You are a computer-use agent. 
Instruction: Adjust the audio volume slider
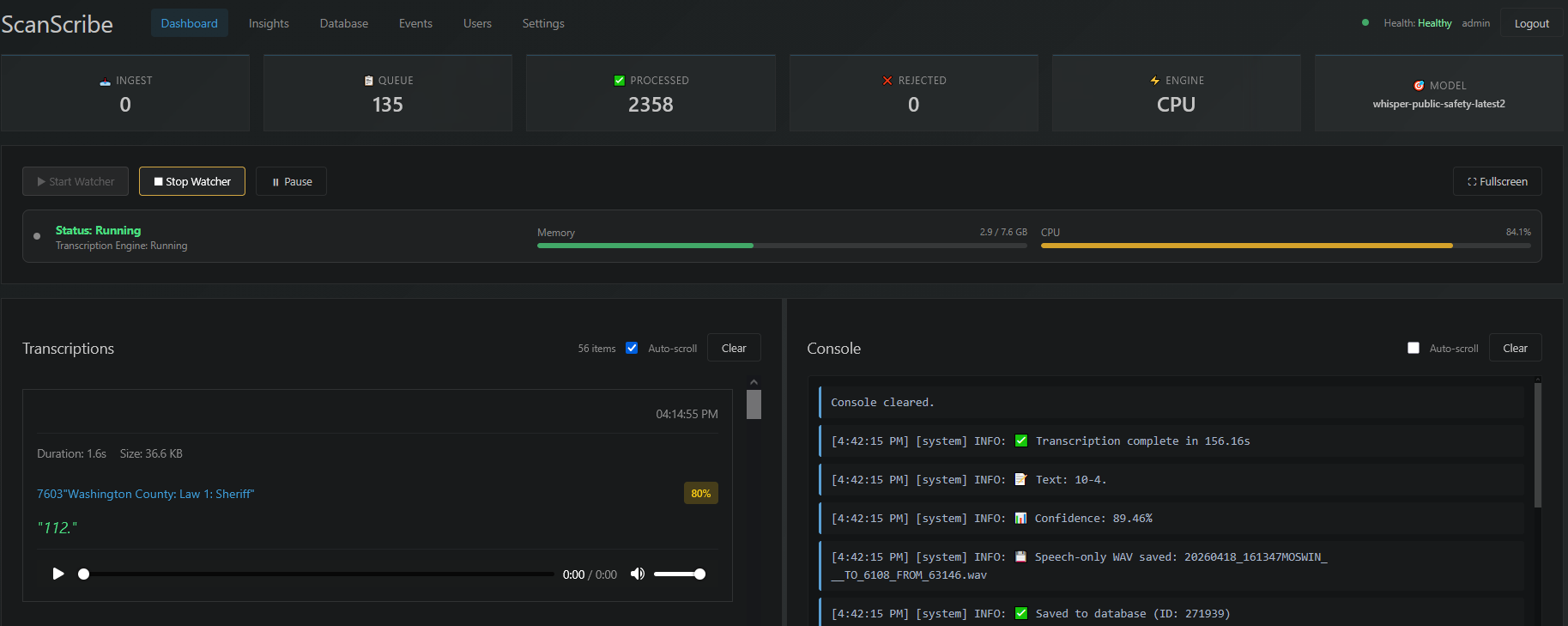point(680,574)
